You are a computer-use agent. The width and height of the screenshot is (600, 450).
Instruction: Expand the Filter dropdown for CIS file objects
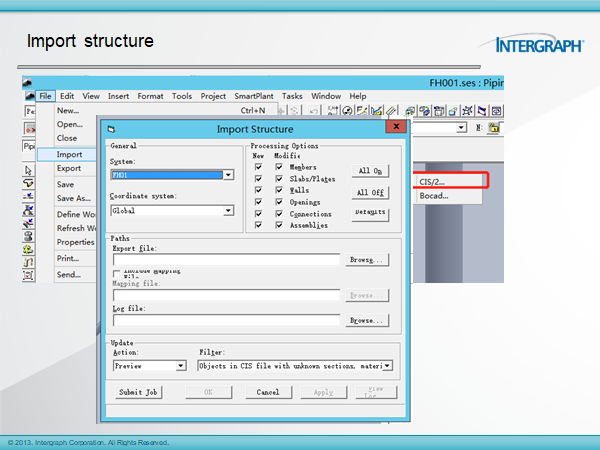click(x=388, y=366)
